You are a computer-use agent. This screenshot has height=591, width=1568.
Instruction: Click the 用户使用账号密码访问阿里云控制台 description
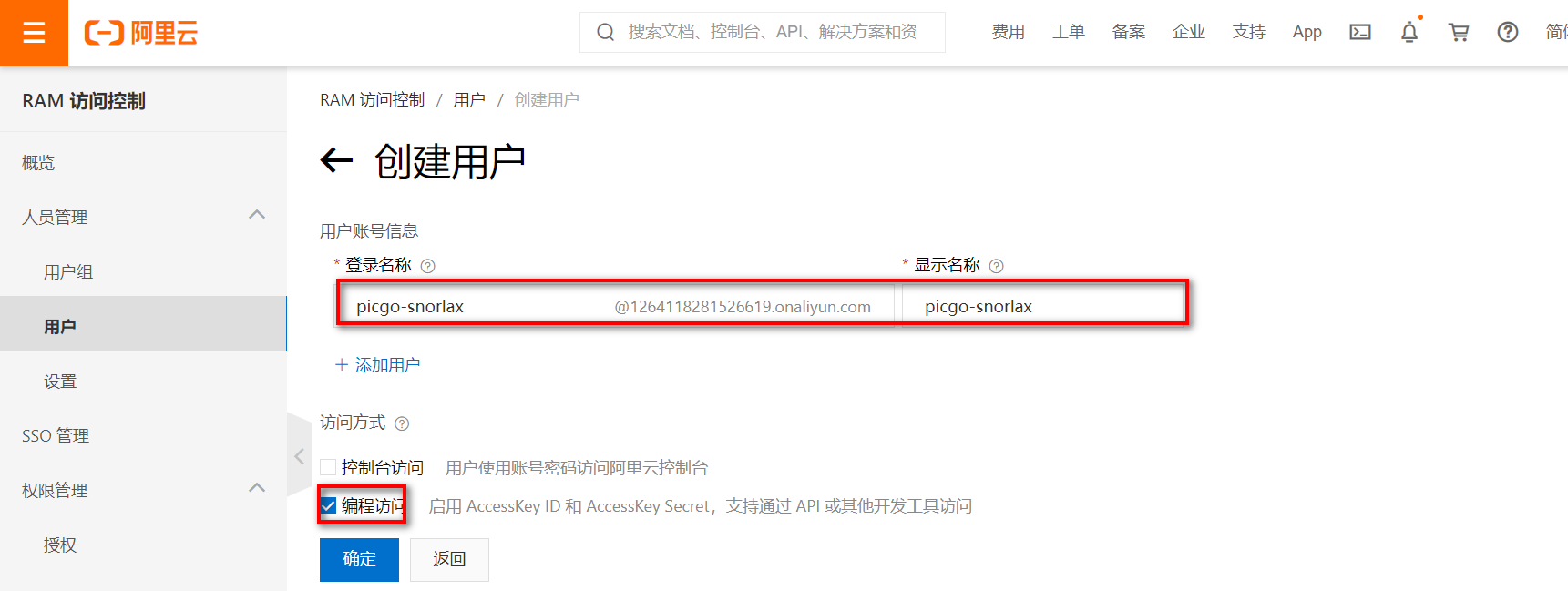tap(577, 468)
